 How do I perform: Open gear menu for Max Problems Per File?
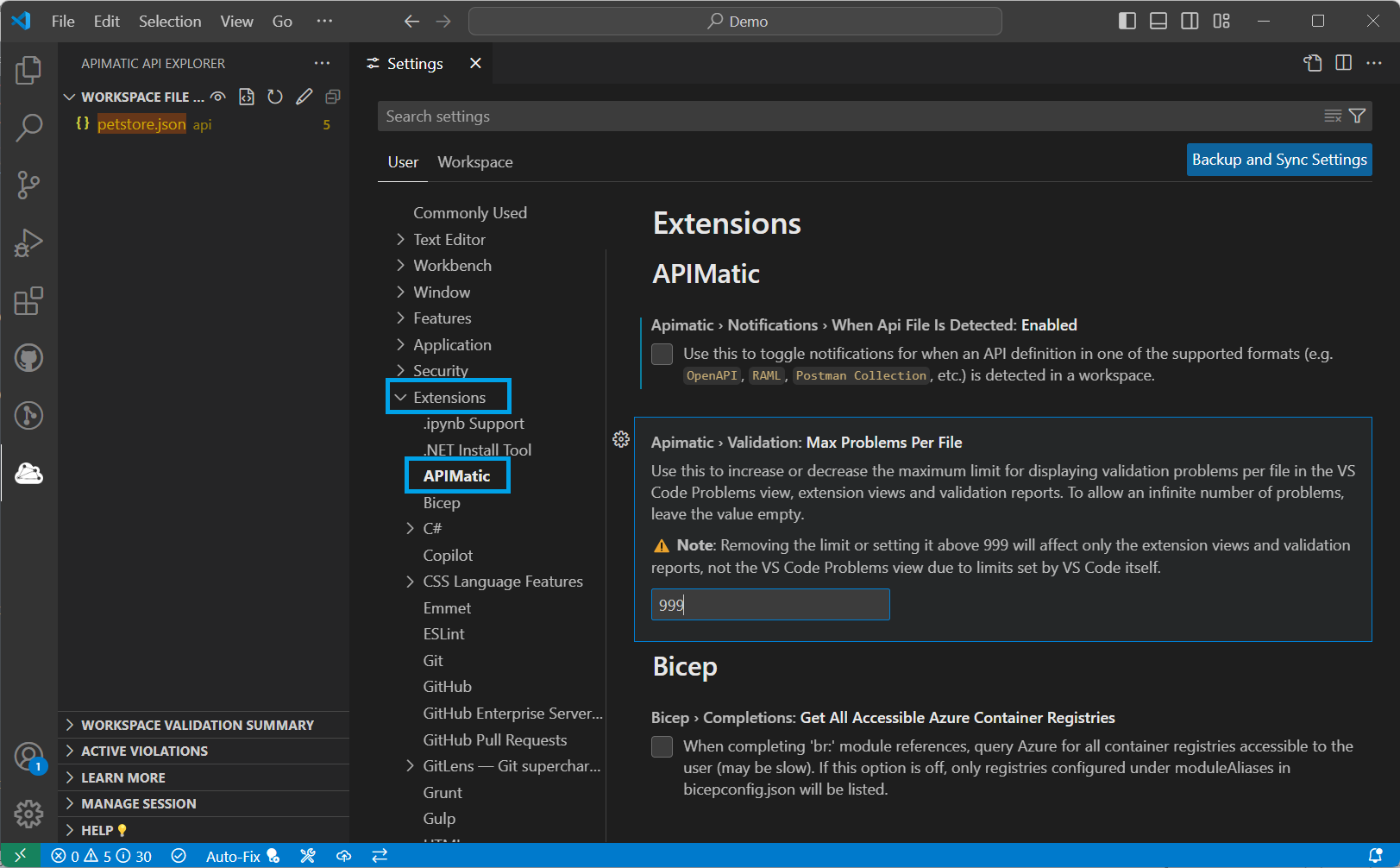click(x=620, y=439)
